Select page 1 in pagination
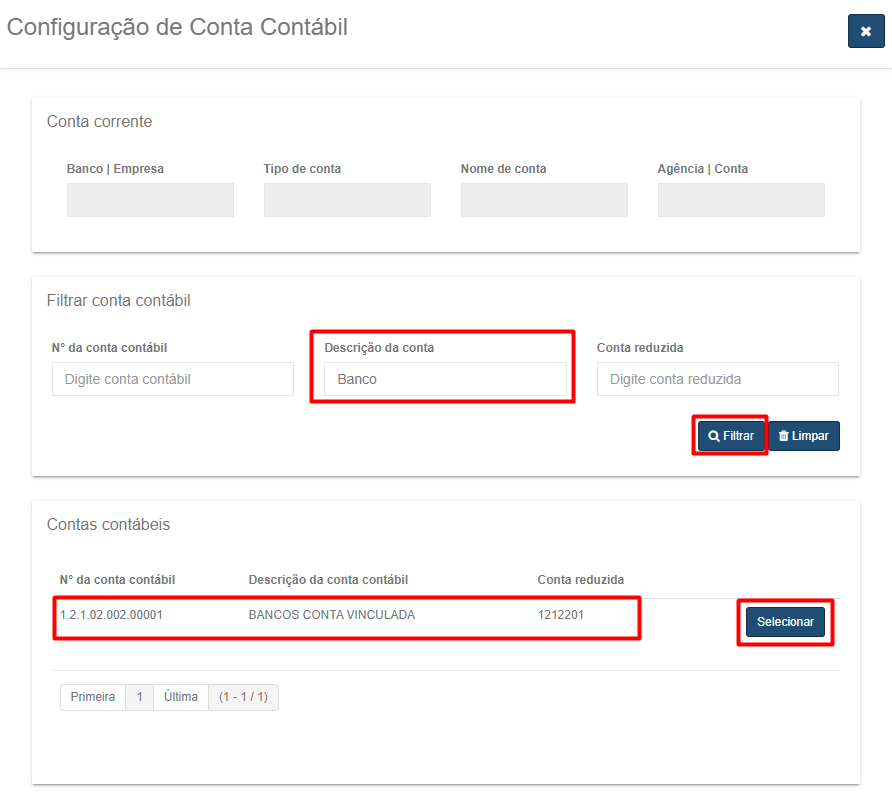The image size is (892, 799). 139,697
